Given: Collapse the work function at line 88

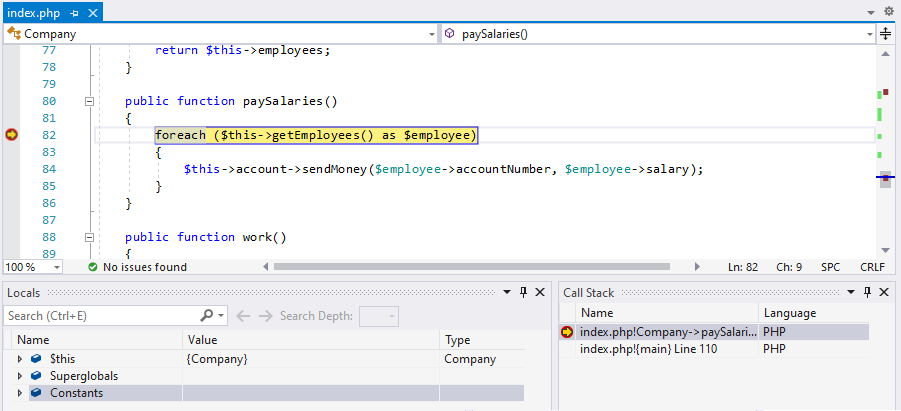Looking at the screenshot, I should [89, 237].
